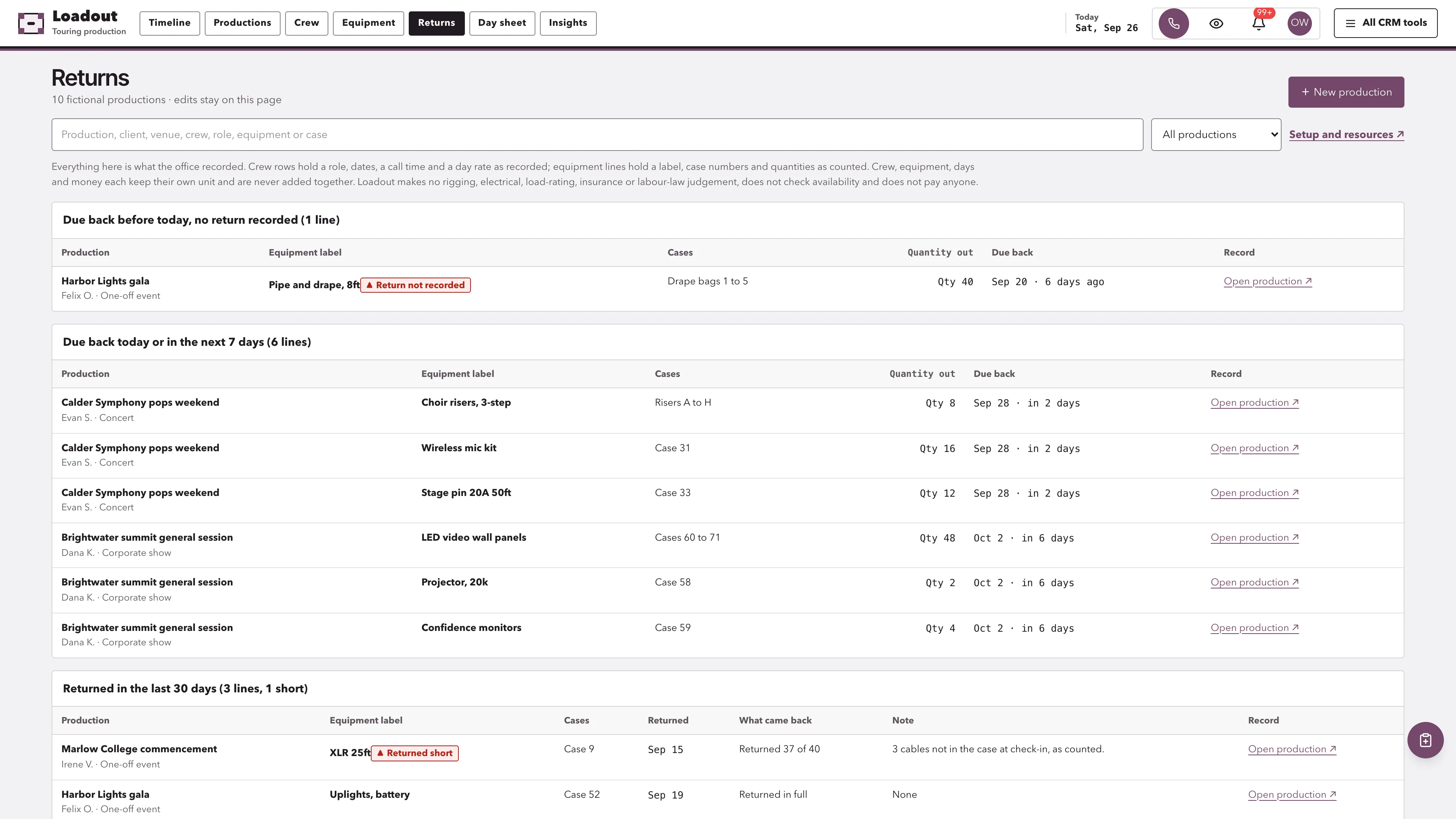
Task: Click 'Drape bags 1 to 5' cell
Action: tap(707, 281)
